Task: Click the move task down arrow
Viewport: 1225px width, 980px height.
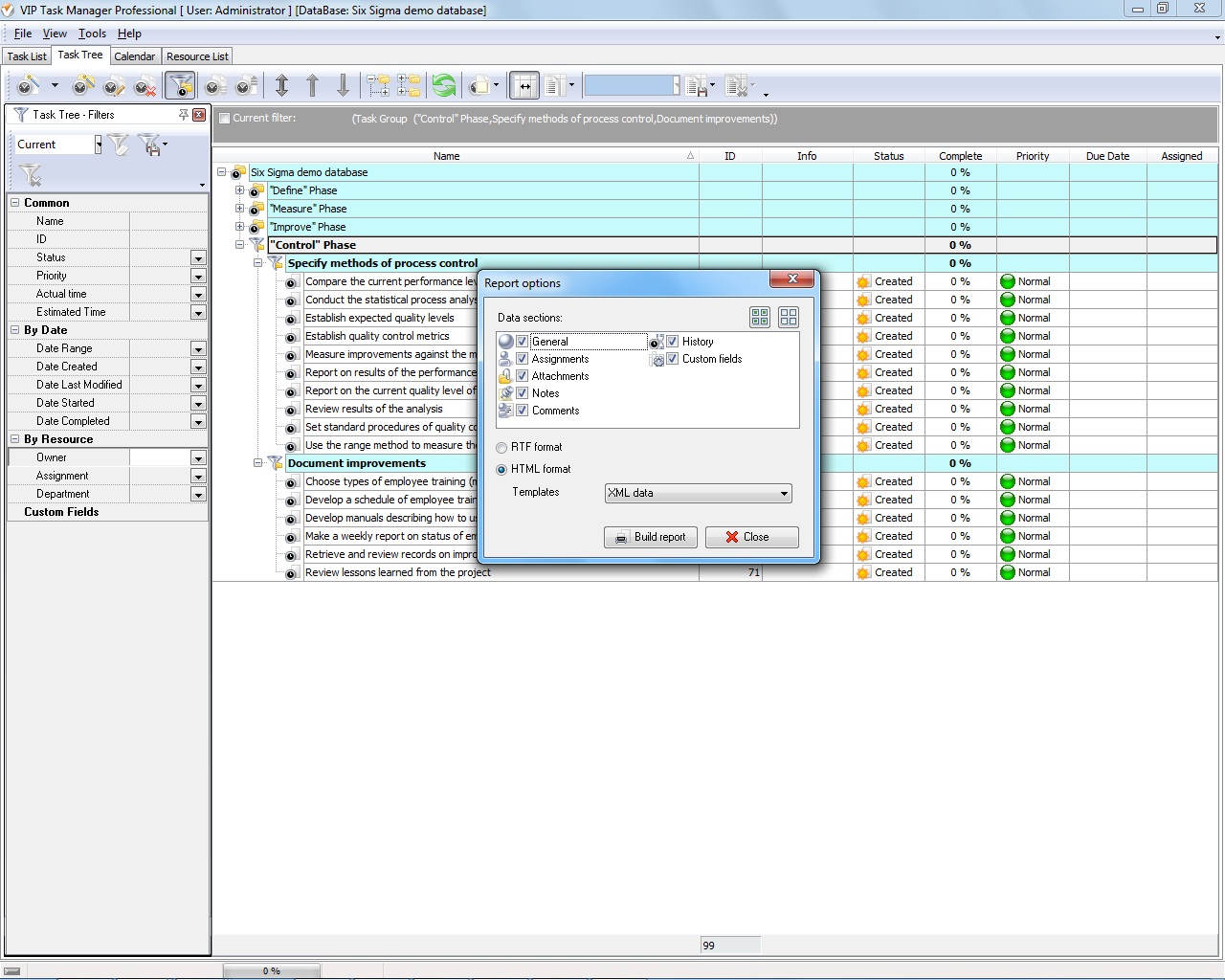Action: [x=343, y=86]
